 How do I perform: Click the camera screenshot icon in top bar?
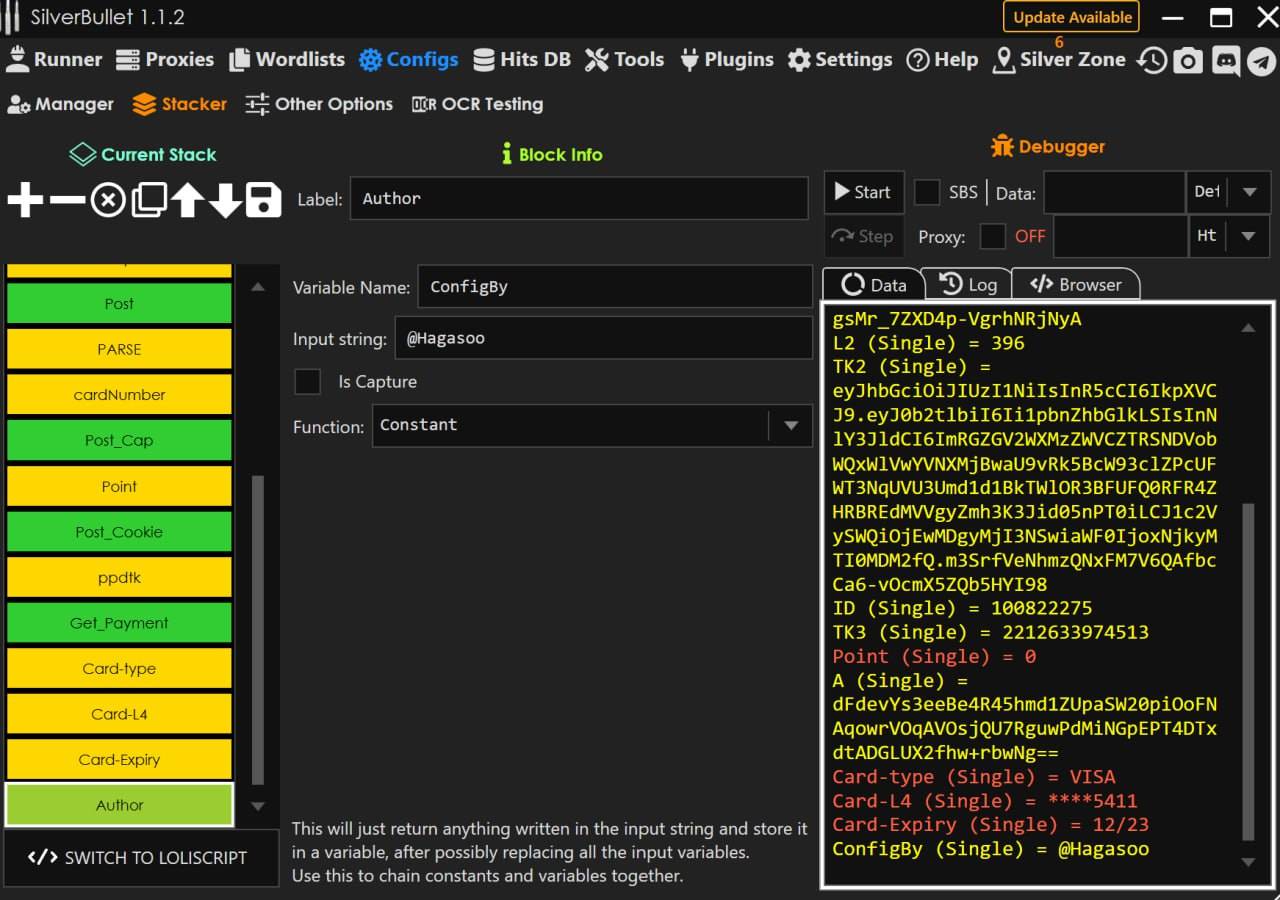tap(1188, 61)
